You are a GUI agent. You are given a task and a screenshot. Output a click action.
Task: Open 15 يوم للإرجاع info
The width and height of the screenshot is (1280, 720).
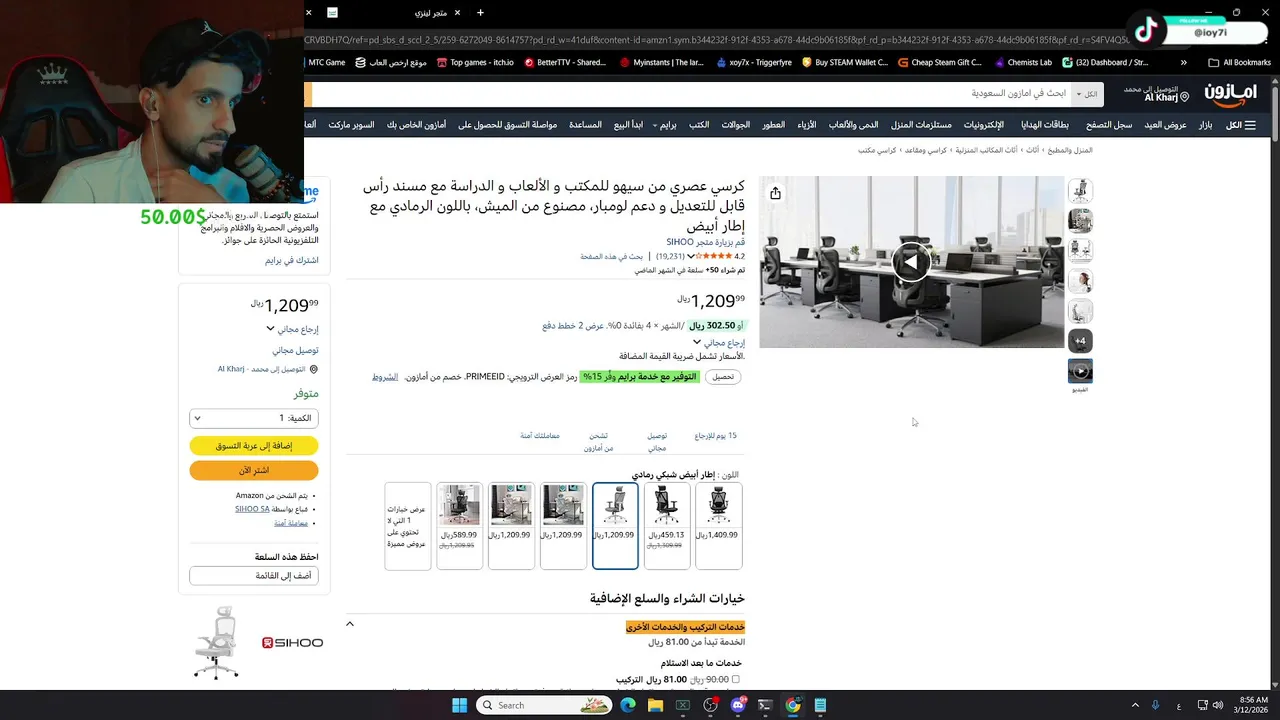[x=716, y=436]
